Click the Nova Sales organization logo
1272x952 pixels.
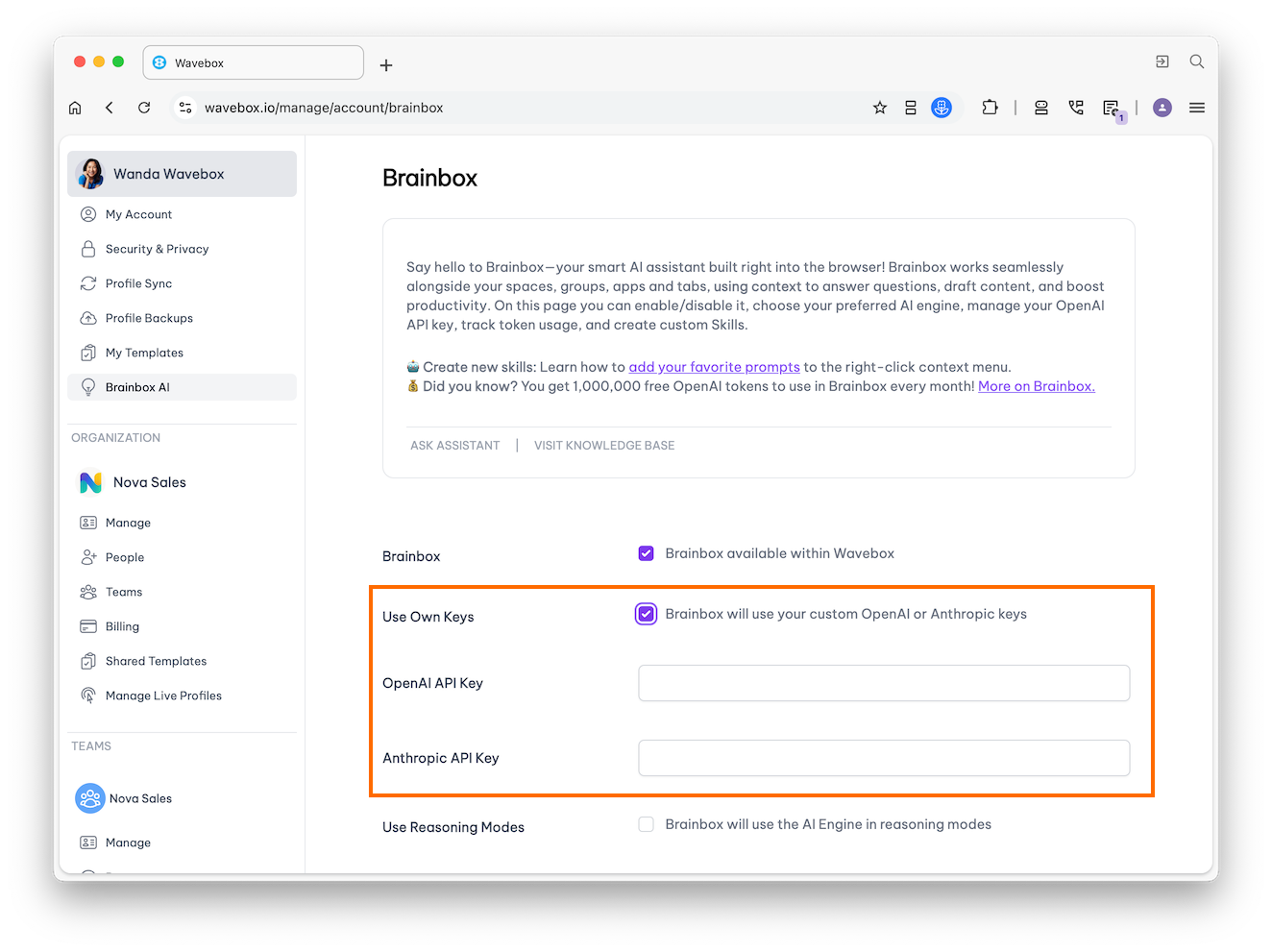click(x=90, y=482)
